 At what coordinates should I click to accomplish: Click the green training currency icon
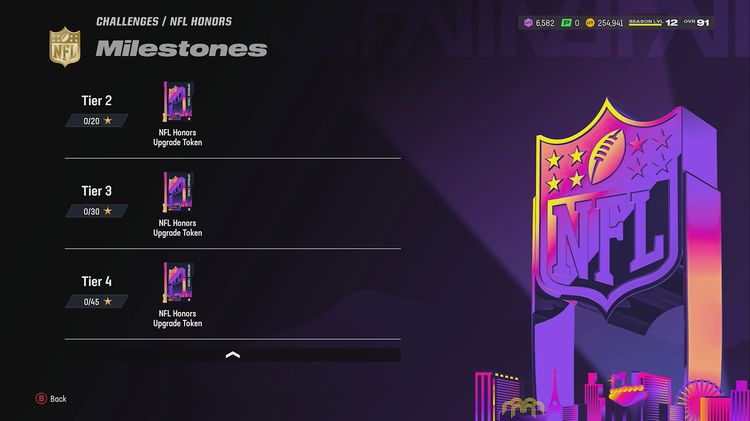[x=566, y=22]
